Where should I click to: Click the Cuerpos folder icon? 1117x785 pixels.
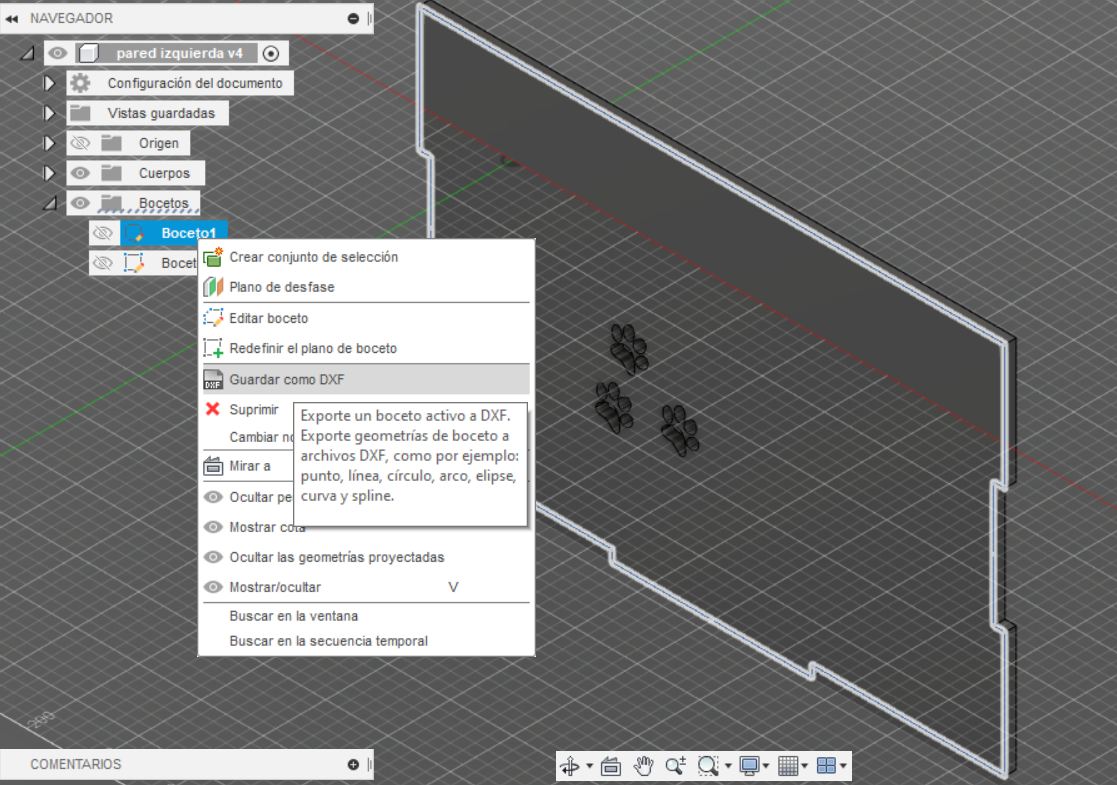[111, 173]
